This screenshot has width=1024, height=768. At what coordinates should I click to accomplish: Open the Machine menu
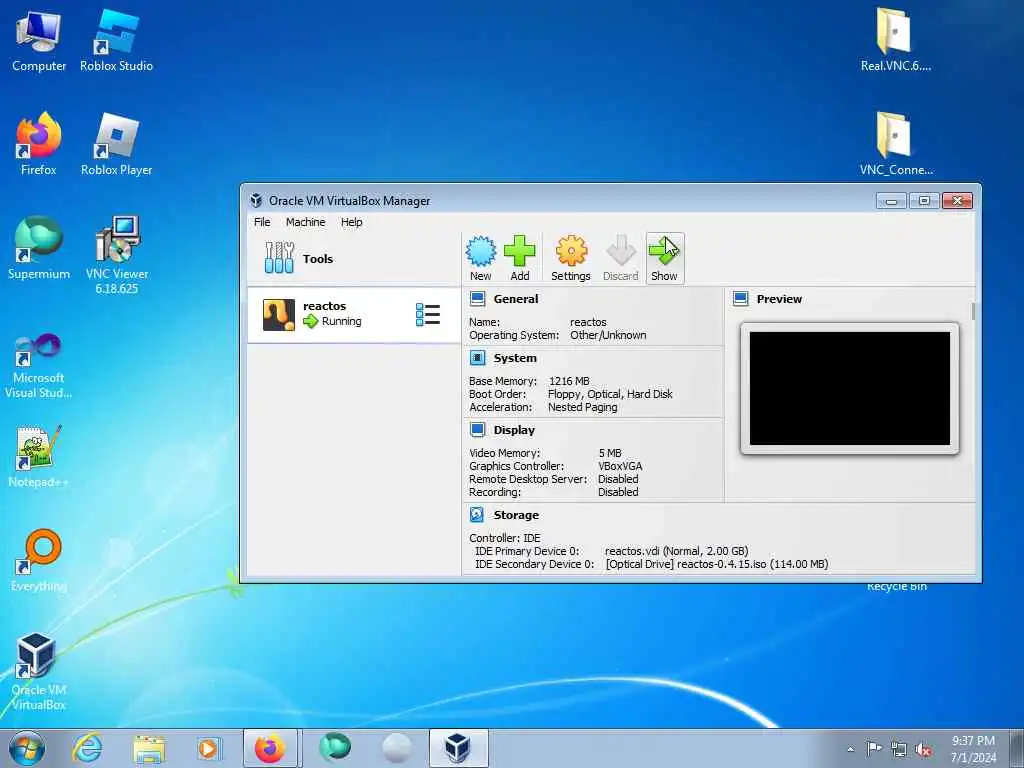point(305,222)
